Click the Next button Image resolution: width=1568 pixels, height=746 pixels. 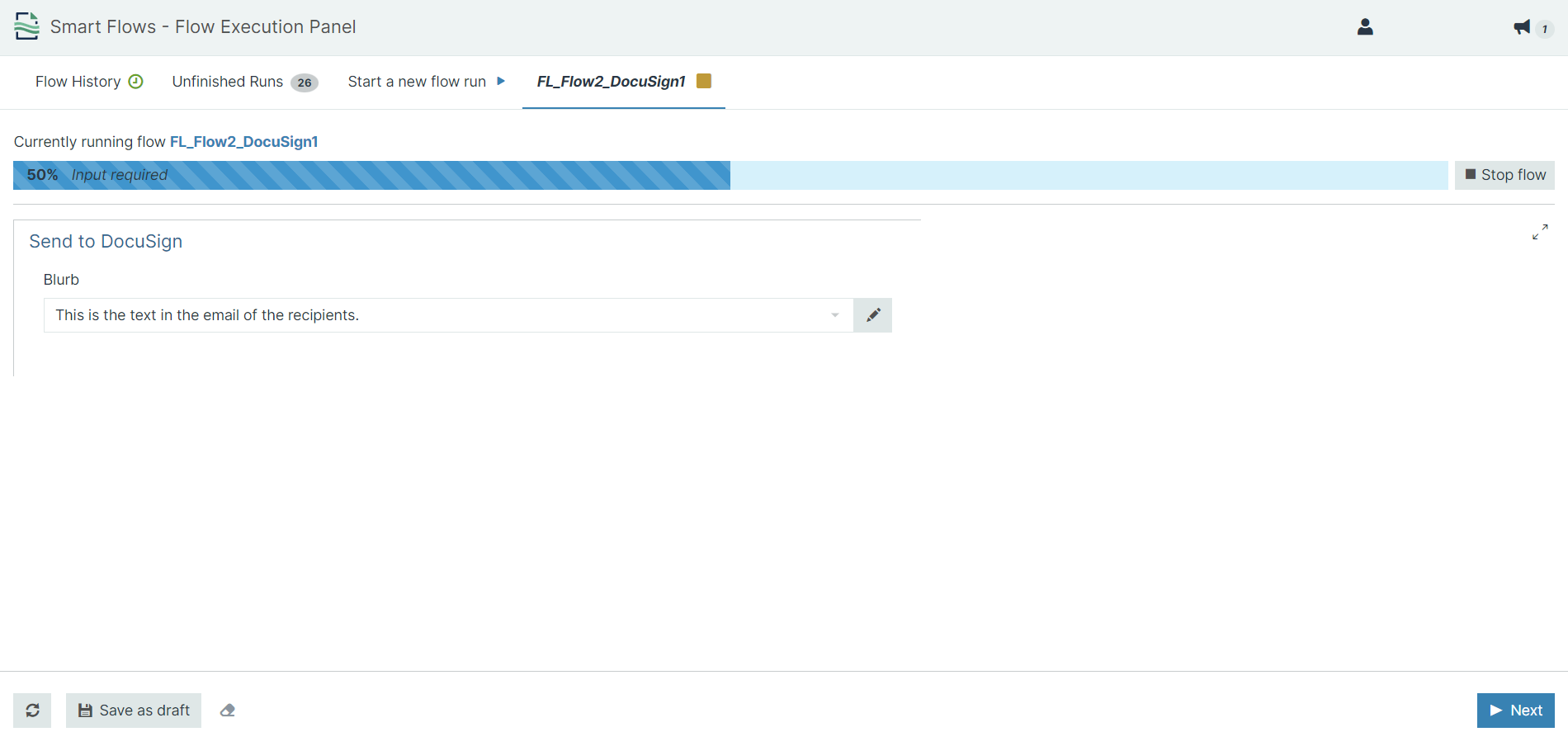click(1515, 711)
